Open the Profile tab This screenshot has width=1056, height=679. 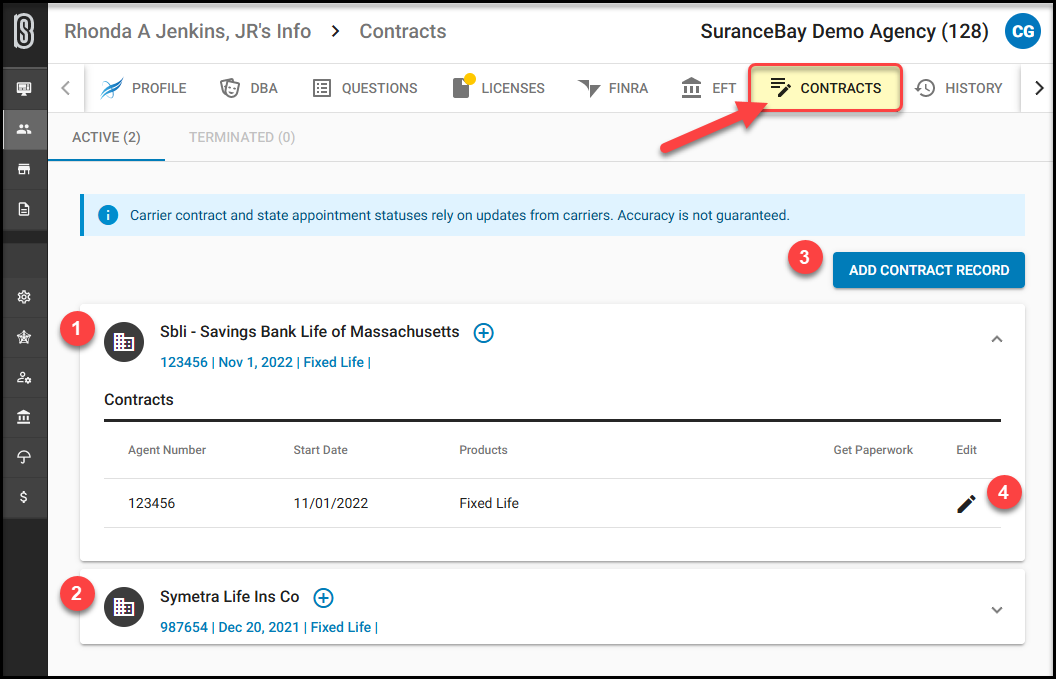[143, 88]
